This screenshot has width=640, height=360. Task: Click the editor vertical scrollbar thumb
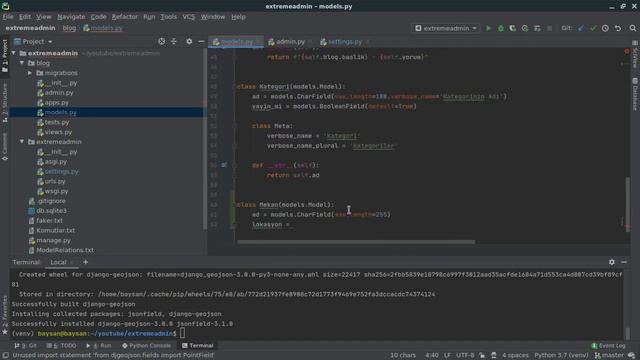click(x=628, y=204)
